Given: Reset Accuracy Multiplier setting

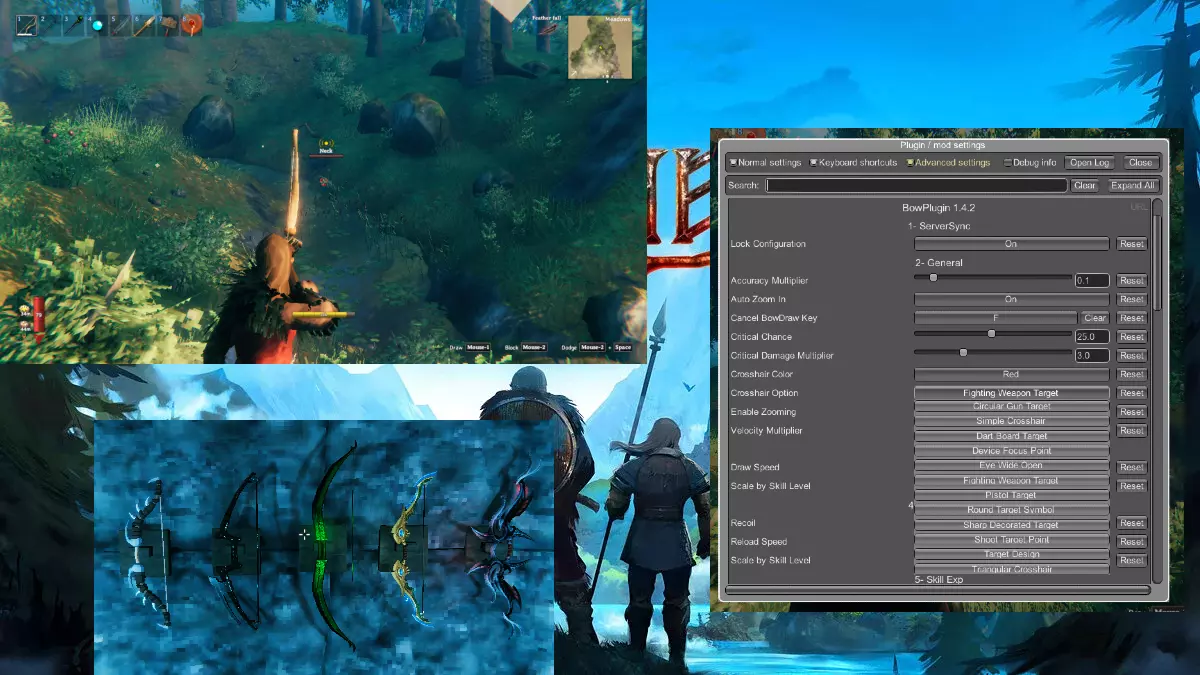Looking at the screenshot, I should [1131, 281].
